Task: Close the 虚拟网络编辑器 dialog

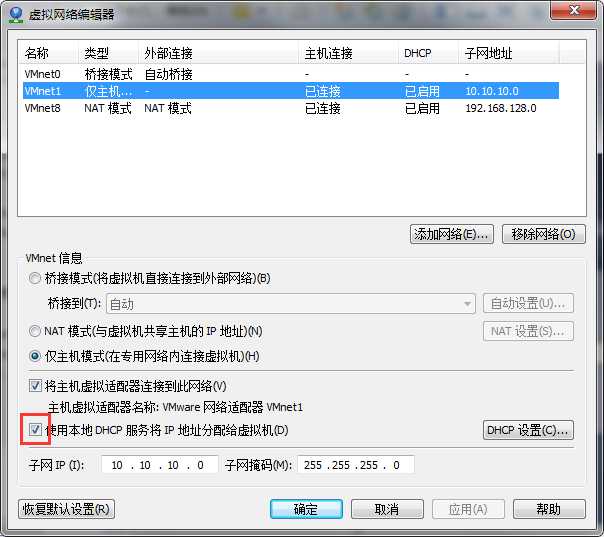Action: (573, 10)
